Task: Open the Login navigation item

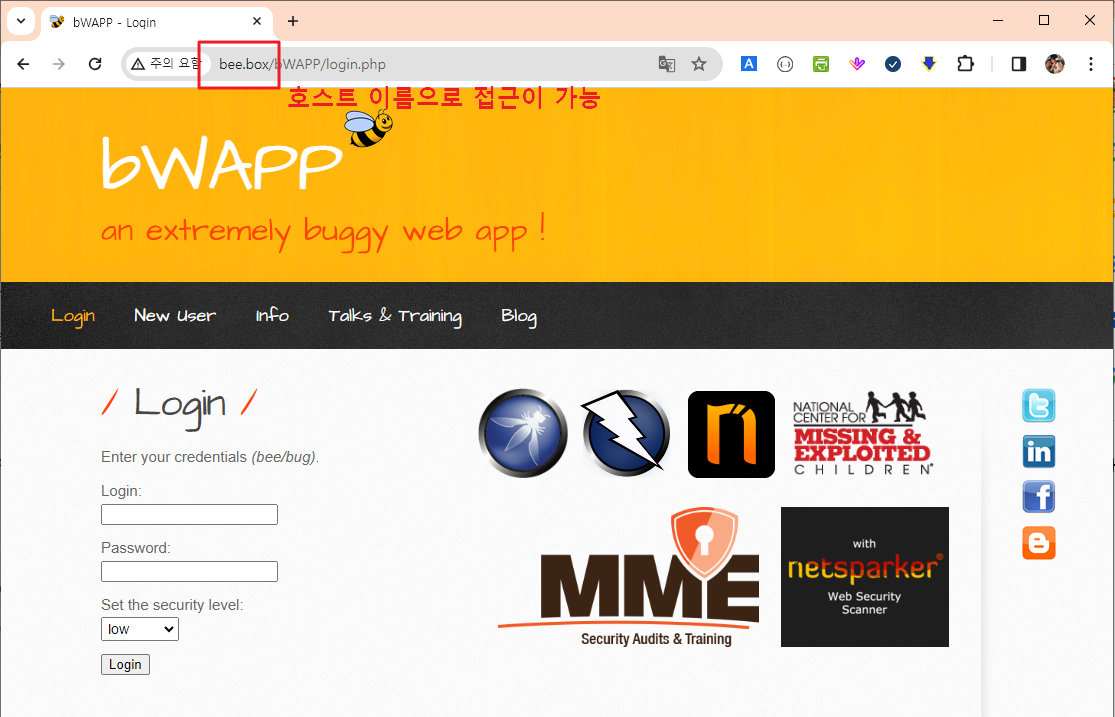Action: pos(73,316)
